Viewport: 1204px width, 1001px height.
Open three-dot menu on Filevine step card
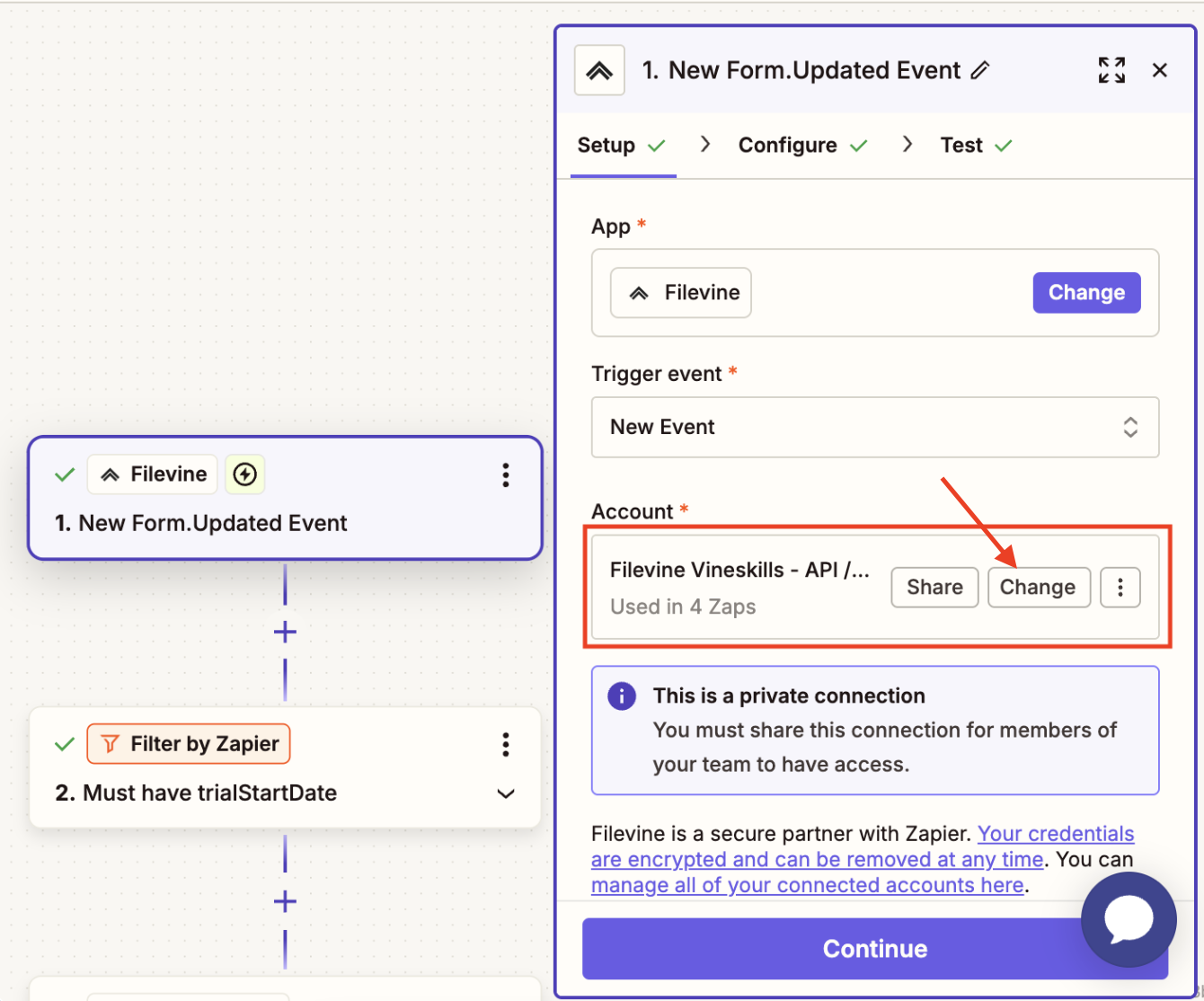pyautogui.click(x=506, y=474)
